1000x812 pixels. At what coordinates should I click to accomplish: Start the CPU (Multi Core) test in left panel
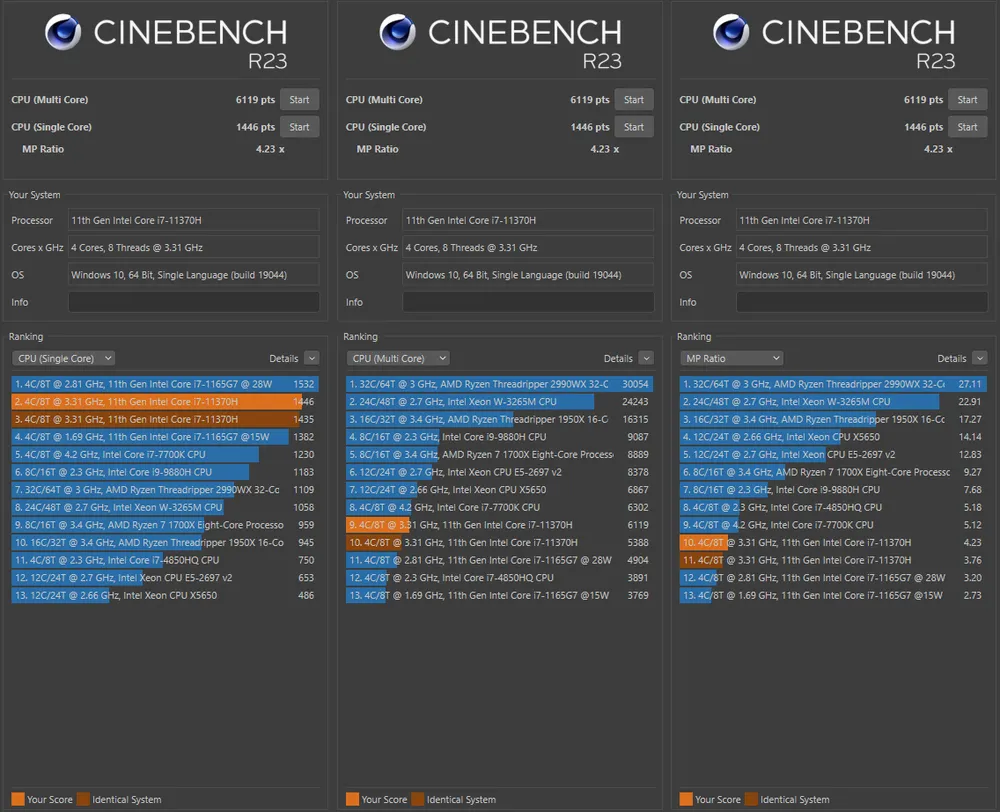point(300,100)
